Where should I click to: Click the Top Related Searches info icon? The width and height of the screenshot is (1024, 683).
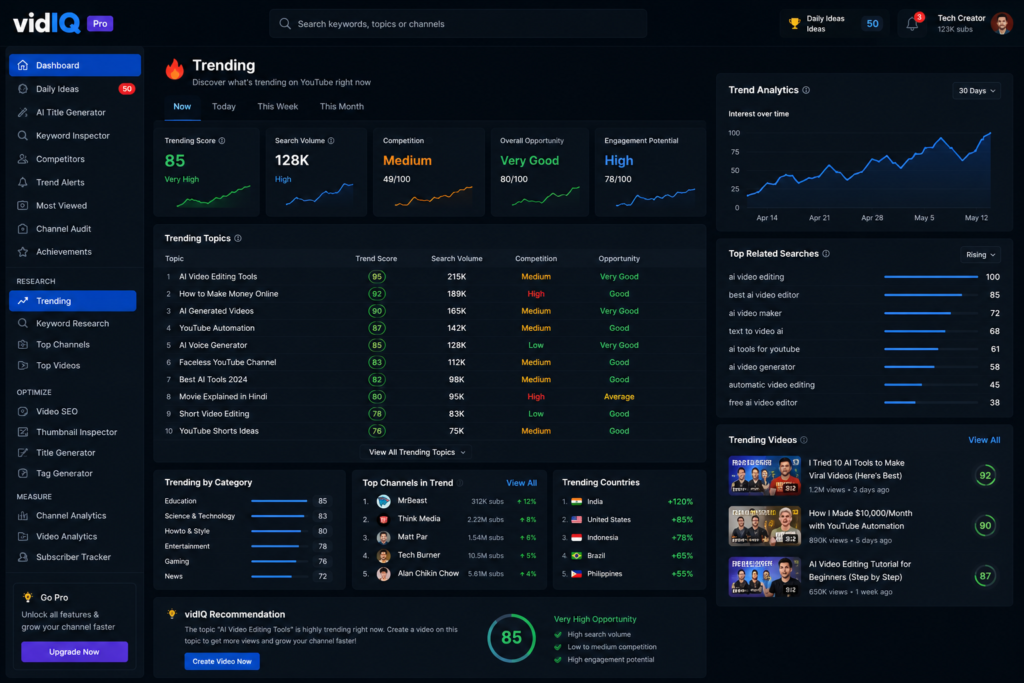826,253
